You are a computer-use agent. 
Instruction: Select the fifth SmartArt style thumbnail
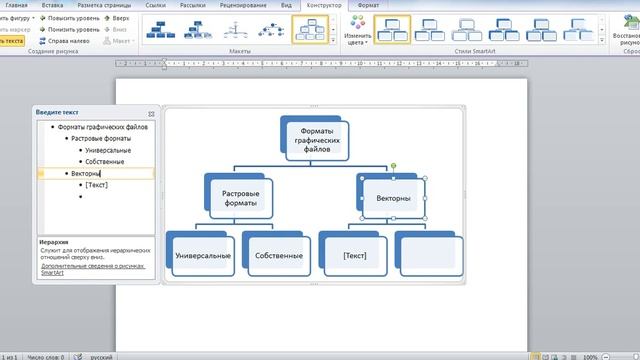pyautogui.click(x=541, y=30)
